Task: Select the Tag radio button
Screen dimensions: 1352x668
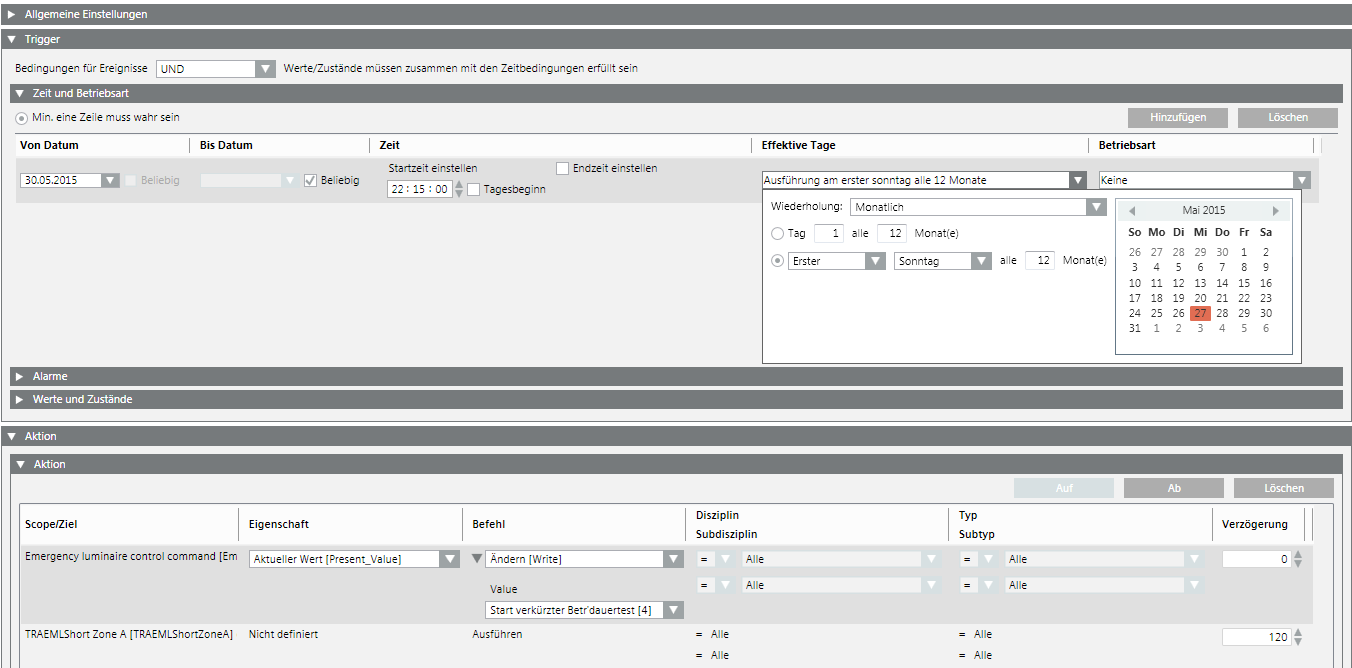Action: pos(778,234)
